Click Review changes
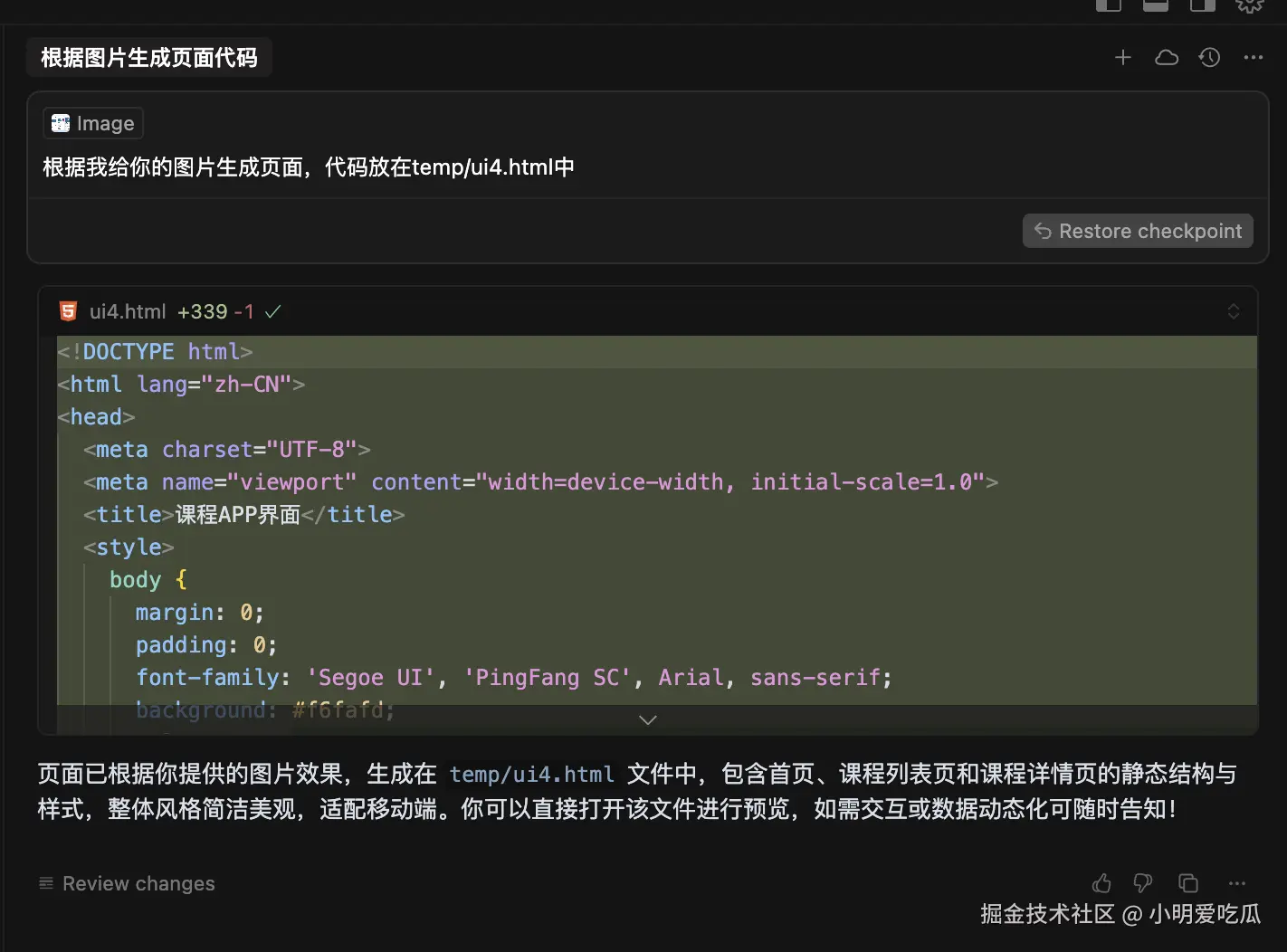 (x=127, y=883)
